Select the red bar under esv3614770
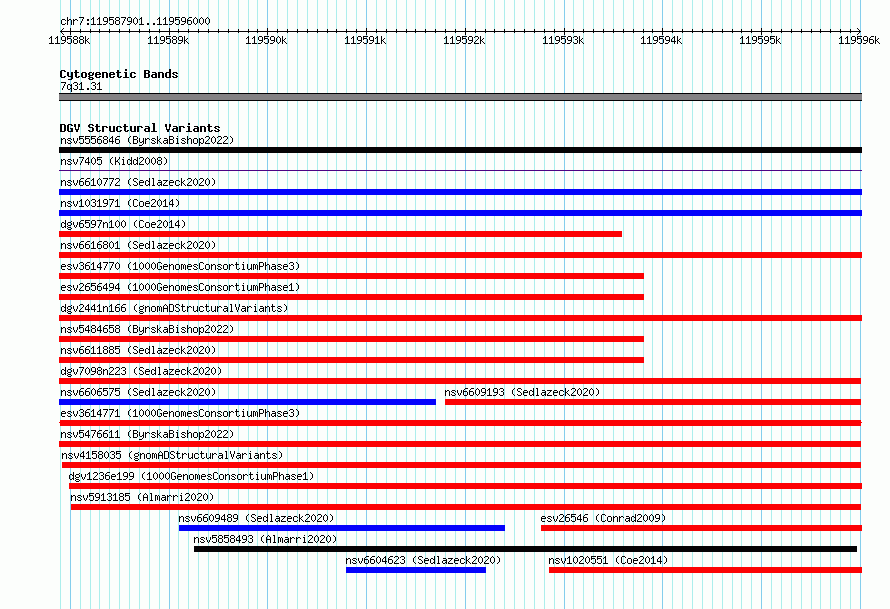Image resolution: width=890 pixels, height=609 pixels. [351, 276]
